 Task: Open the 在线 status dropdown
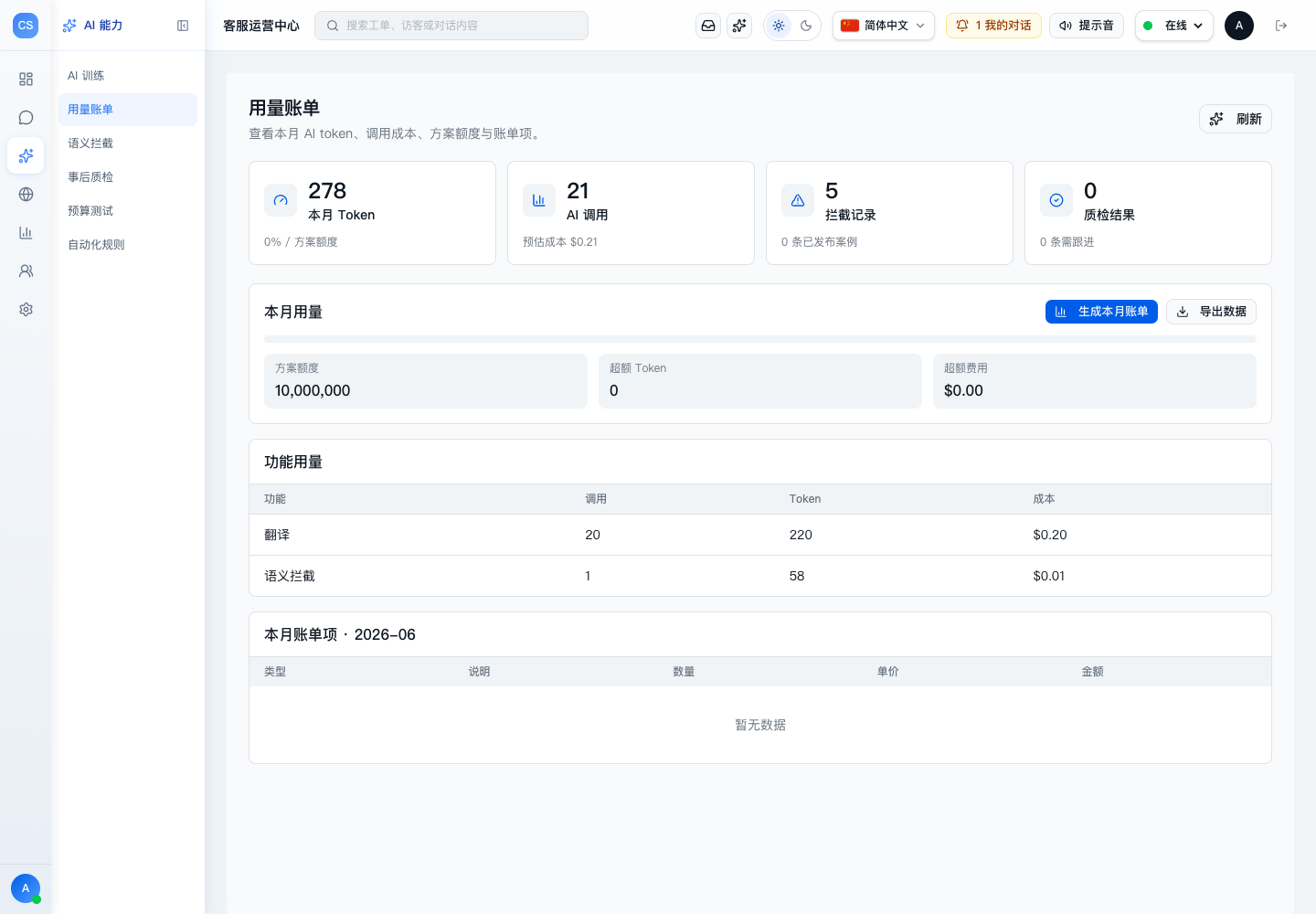[x=1174, y=26]
